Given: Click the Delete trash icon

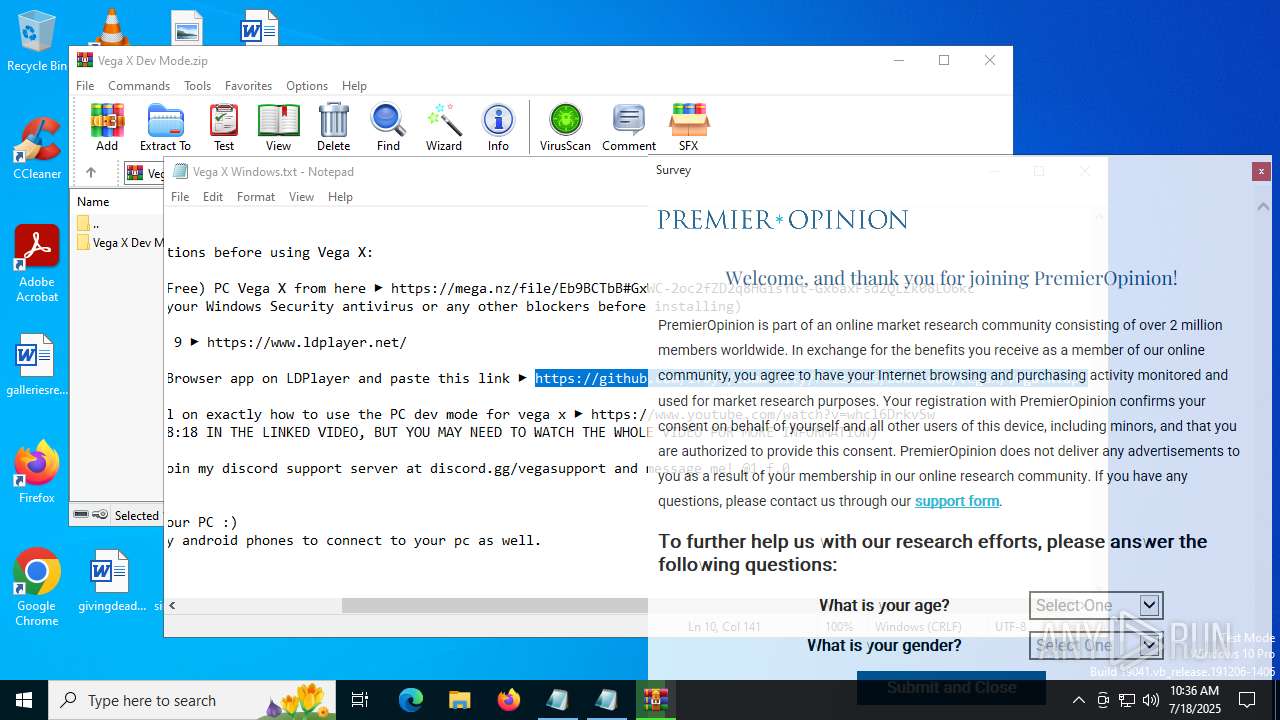Looking at the screenshot, I should 333,127.
